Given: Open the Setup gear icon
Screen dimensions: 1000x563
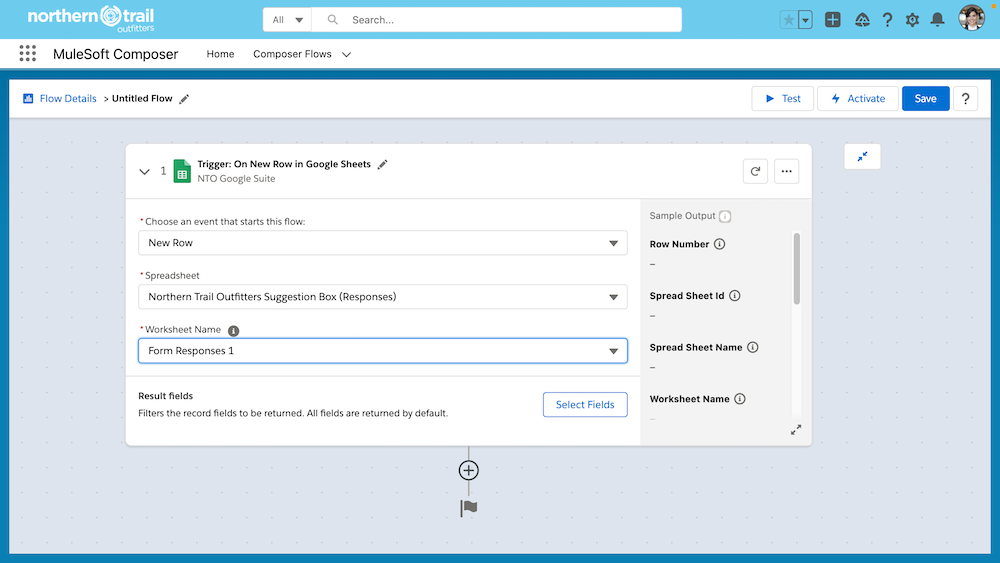Looking at the screenshot, I should pos(912,20).
